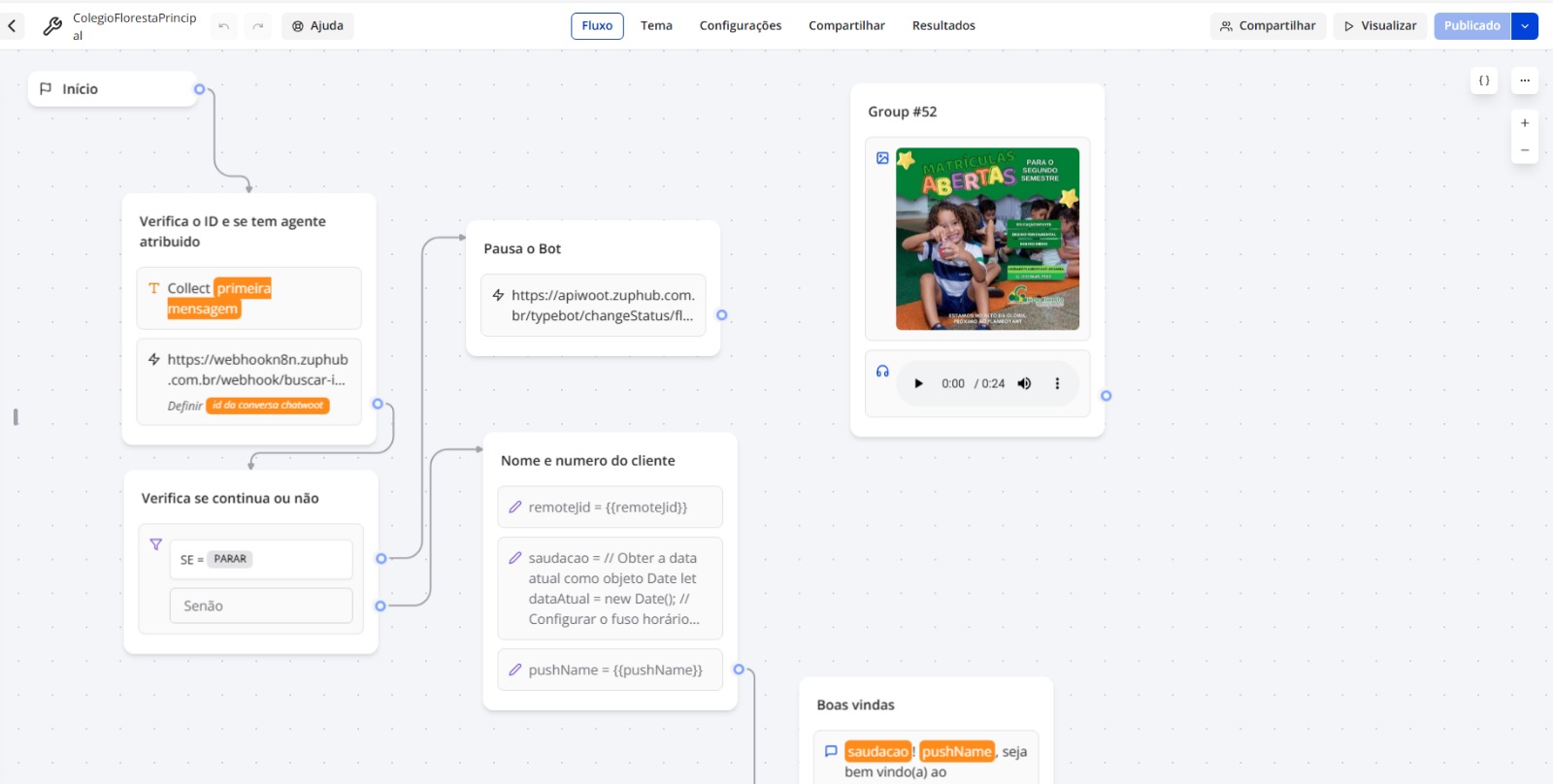Click the condition filter icon

pyautogui.click(x=155, y=544)
